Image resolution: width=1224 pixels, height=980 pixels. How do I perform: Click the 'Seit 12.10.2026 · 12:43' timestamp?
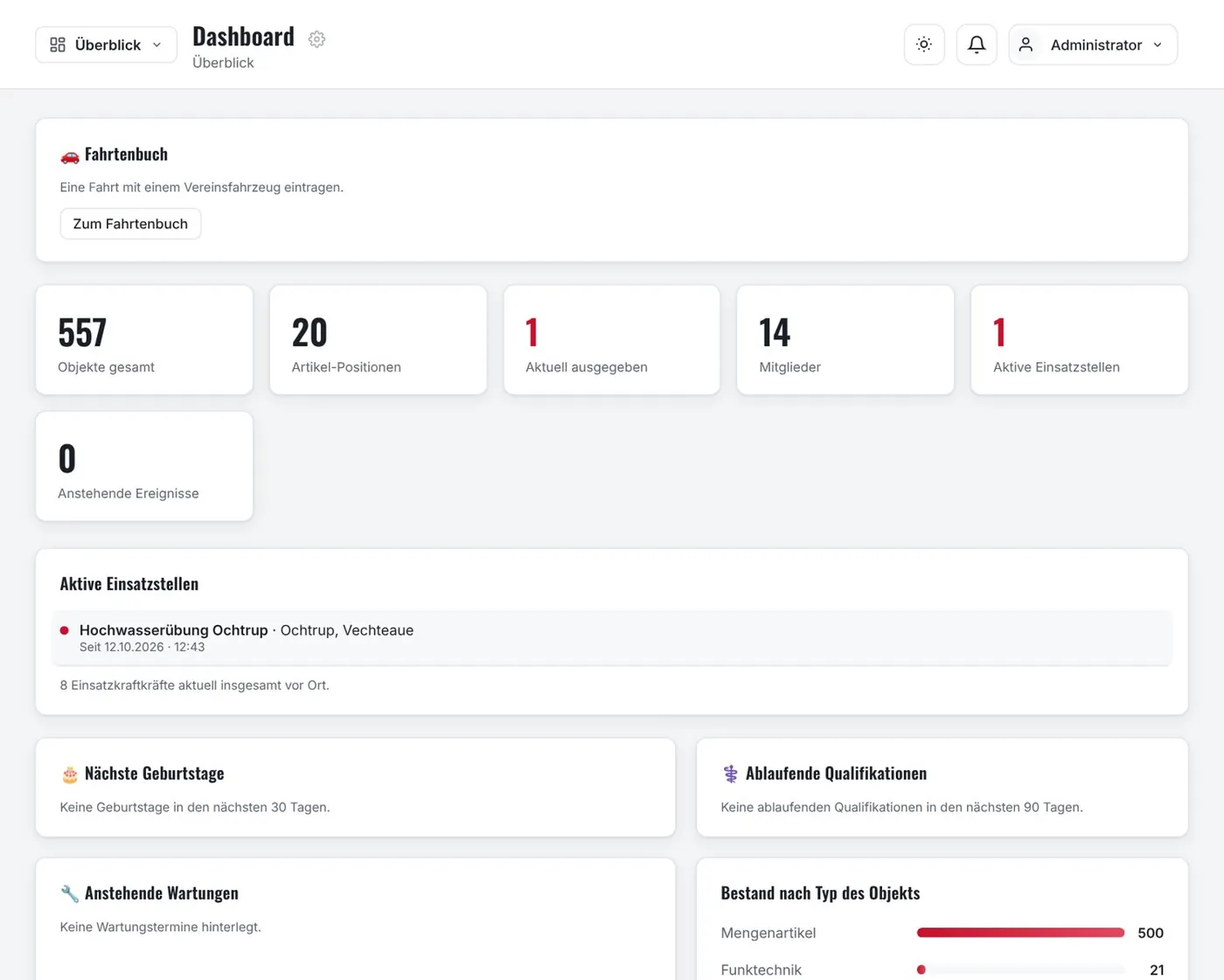point(142,647)
